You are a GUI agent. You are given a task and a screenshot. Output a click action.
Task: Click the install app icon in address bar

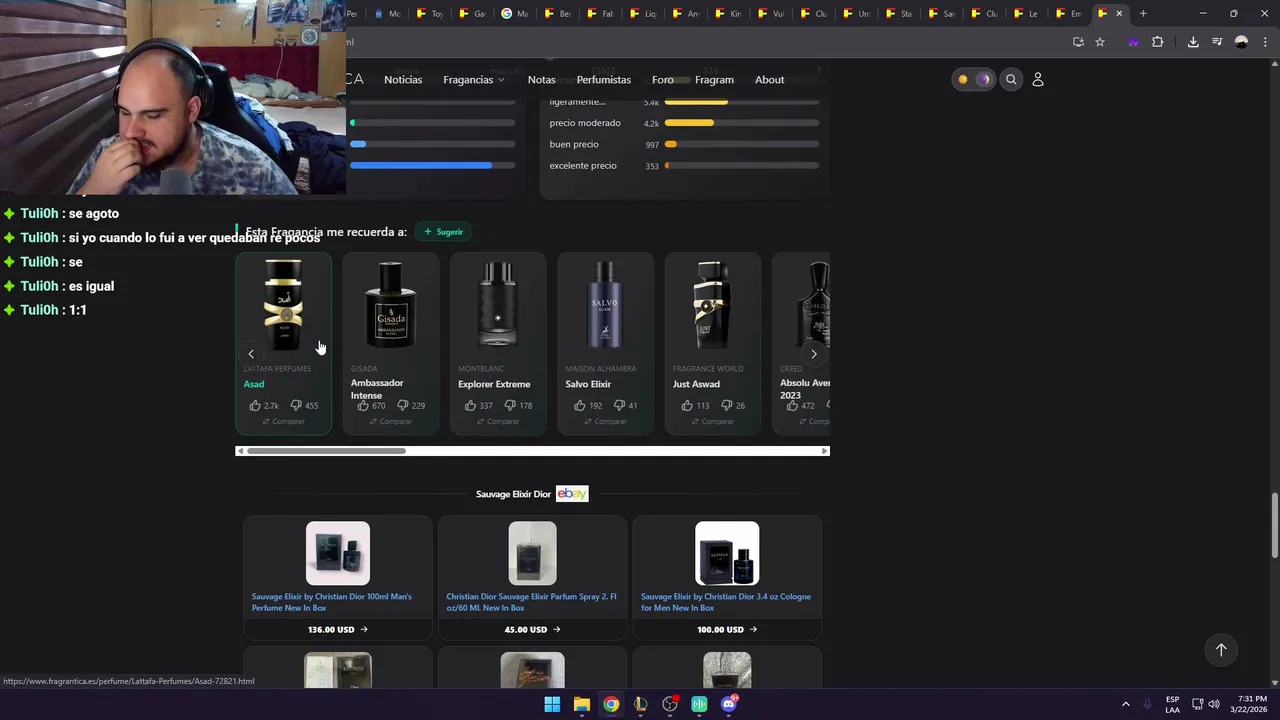[1078, 42]
